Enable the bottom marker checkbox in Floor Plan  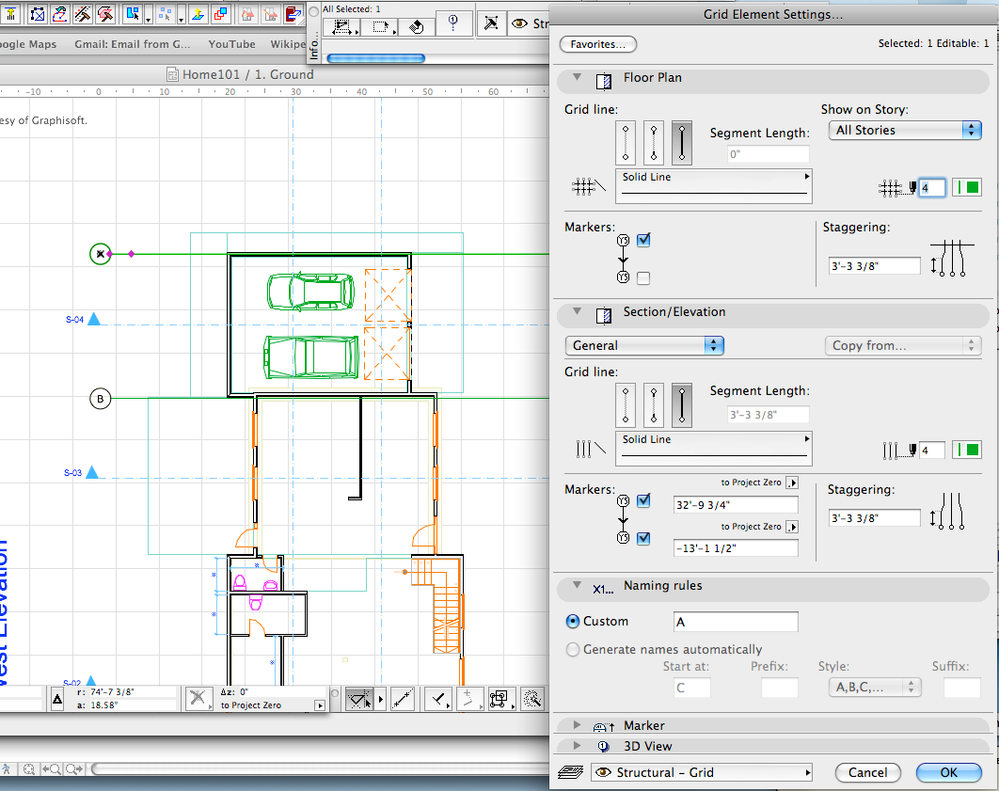pyautogui.click(x=644, y=277)
